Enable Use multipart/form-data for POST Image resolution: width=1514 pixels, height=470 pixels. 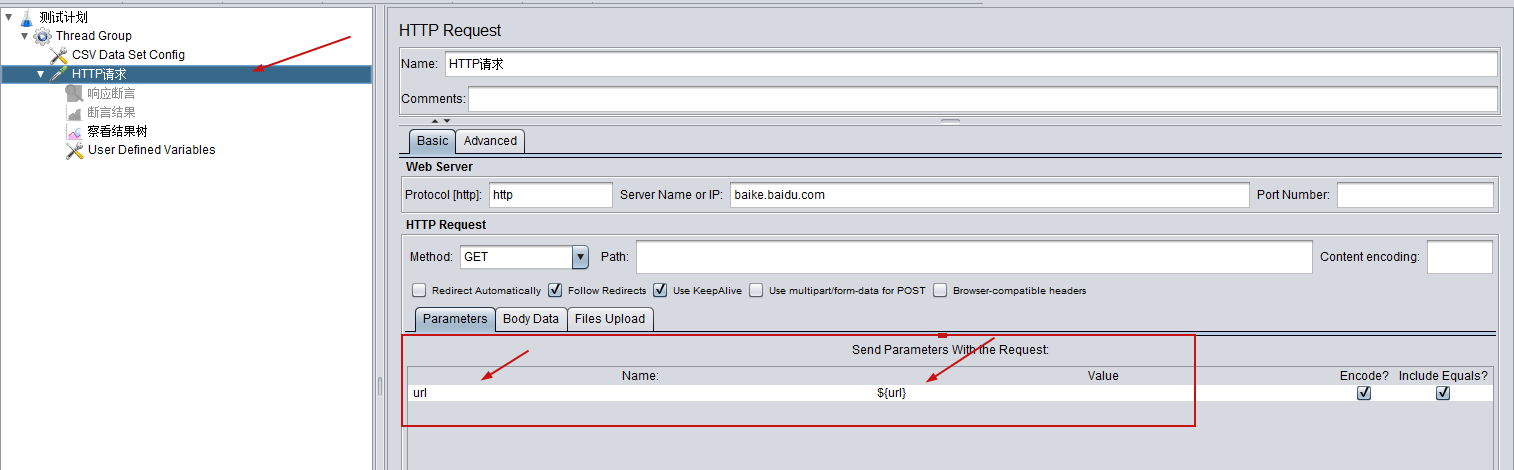756,291
